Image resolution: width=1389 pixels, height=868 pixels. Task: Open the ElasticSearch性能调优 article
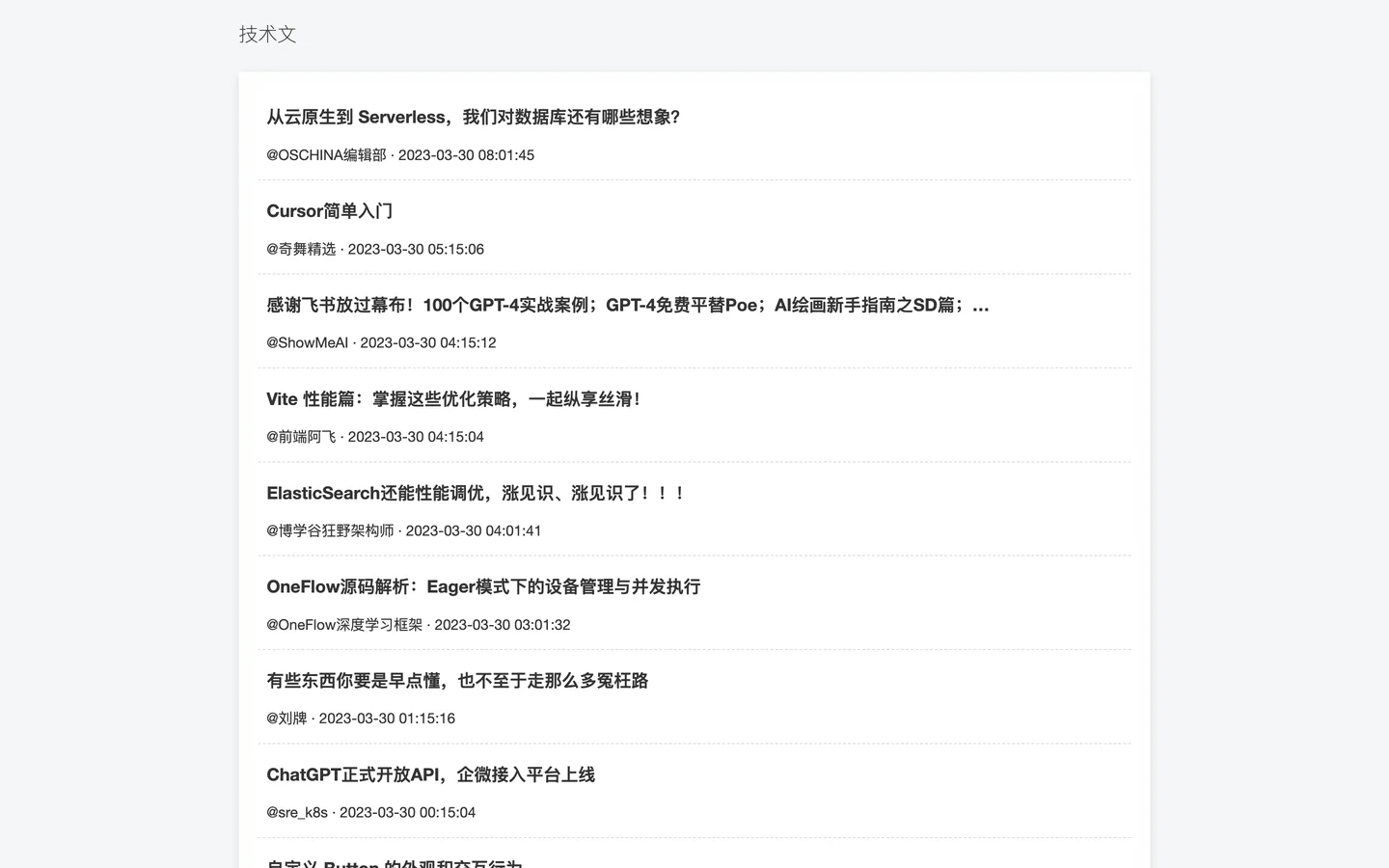476,494
